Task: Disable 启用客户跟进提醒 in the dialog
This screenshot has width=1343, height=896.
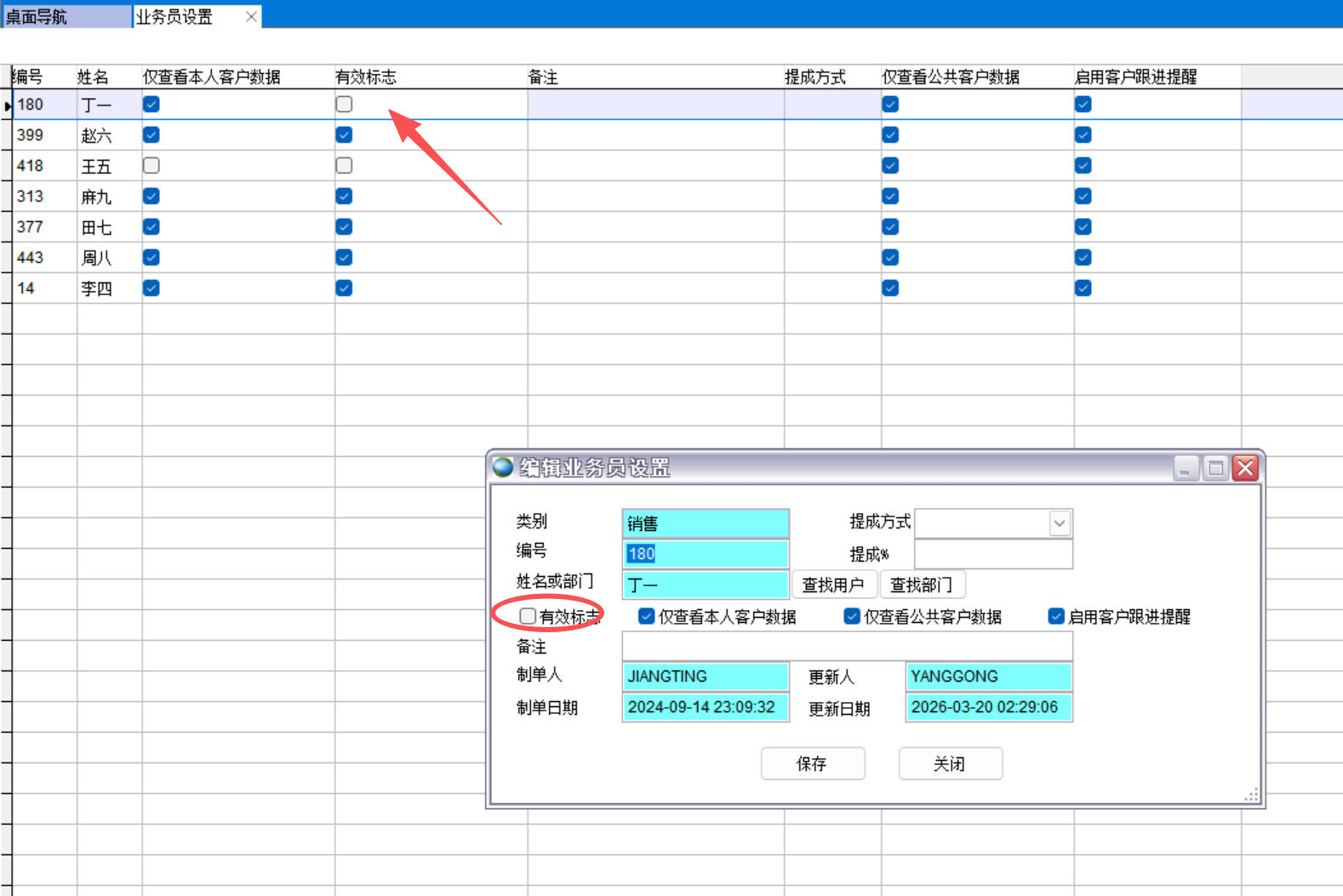Action: tap(1056, 616)
